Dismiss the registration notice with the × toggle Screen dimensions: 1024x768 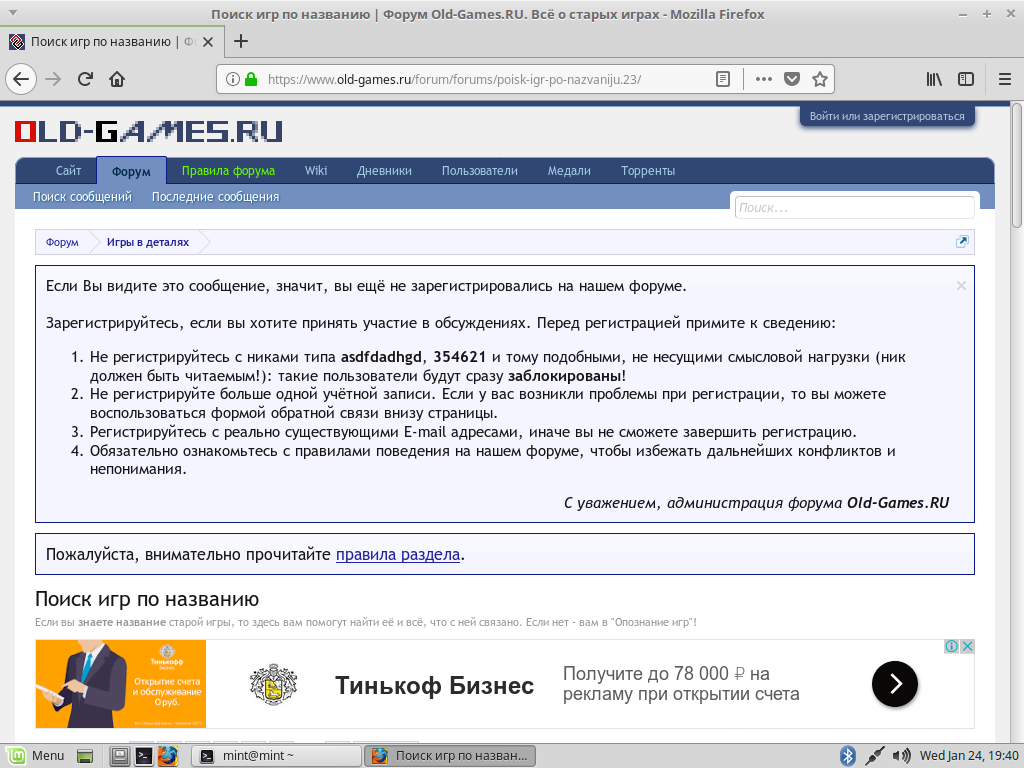[x=961, y=285]
